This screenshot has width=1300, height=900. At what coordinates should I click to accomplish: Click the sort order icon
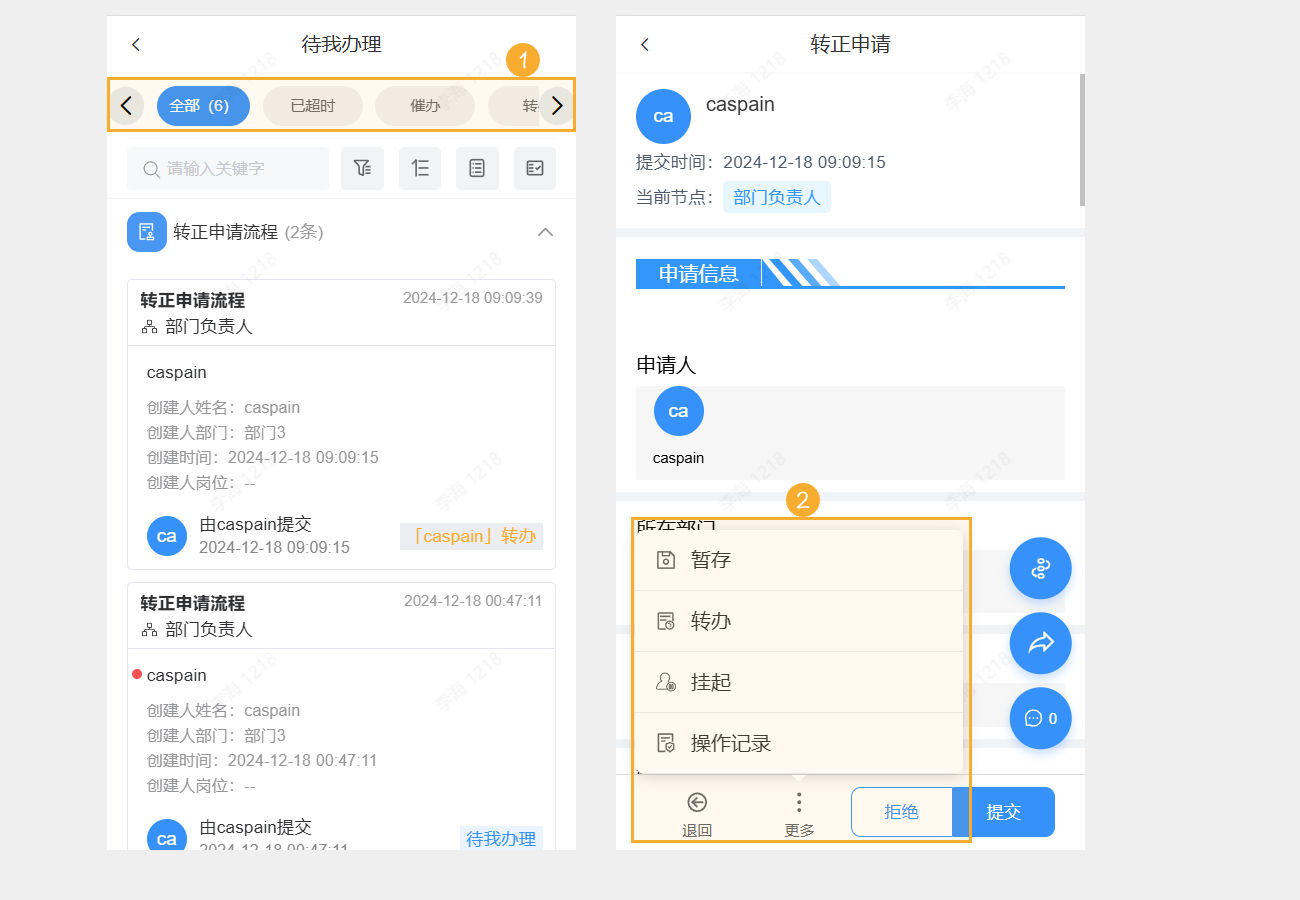(420, 168)
